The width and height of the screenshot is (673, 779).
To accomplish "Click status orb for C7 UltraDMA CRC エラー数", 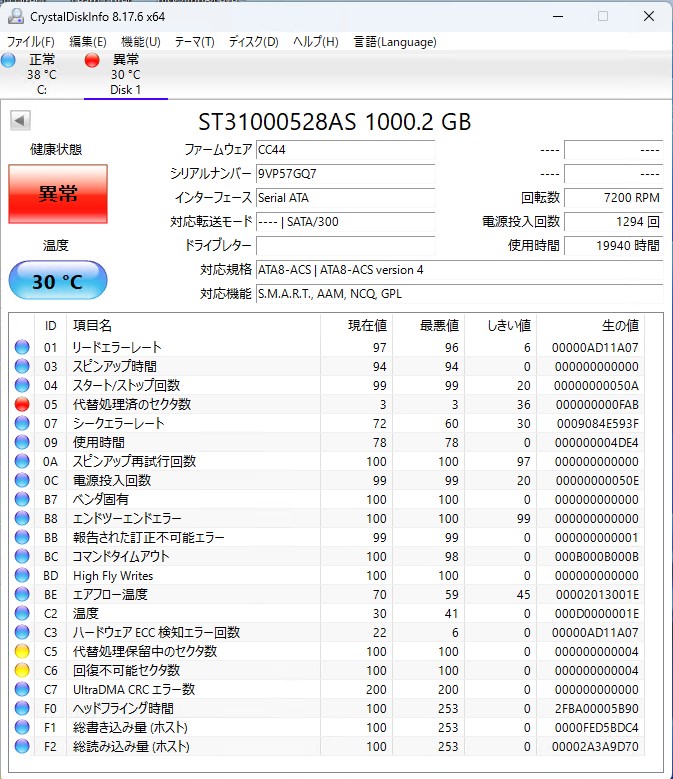I will [22, 689].
